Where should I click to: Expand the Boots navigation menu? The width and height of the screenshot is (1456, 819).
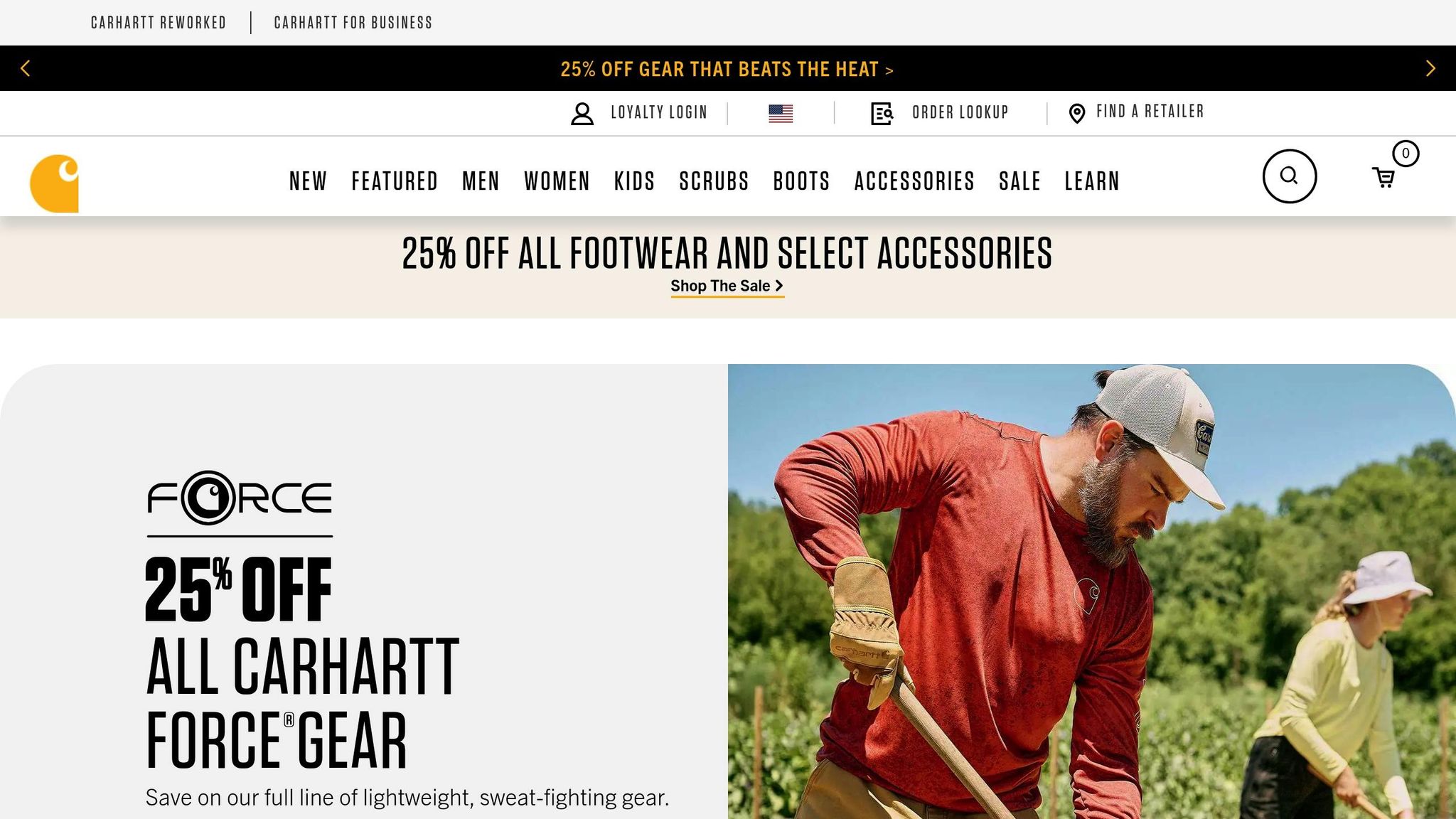pyautogui.click(x=801, y=181)
